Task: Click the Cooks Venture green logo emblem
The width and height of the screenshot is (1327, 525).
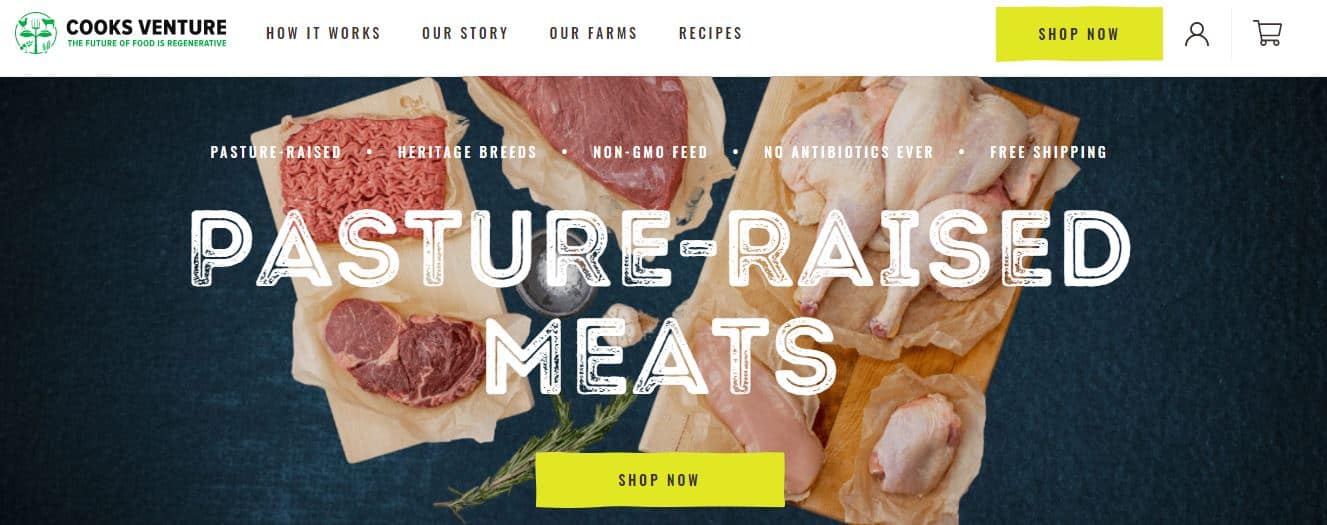Action: tap(36, 33)
